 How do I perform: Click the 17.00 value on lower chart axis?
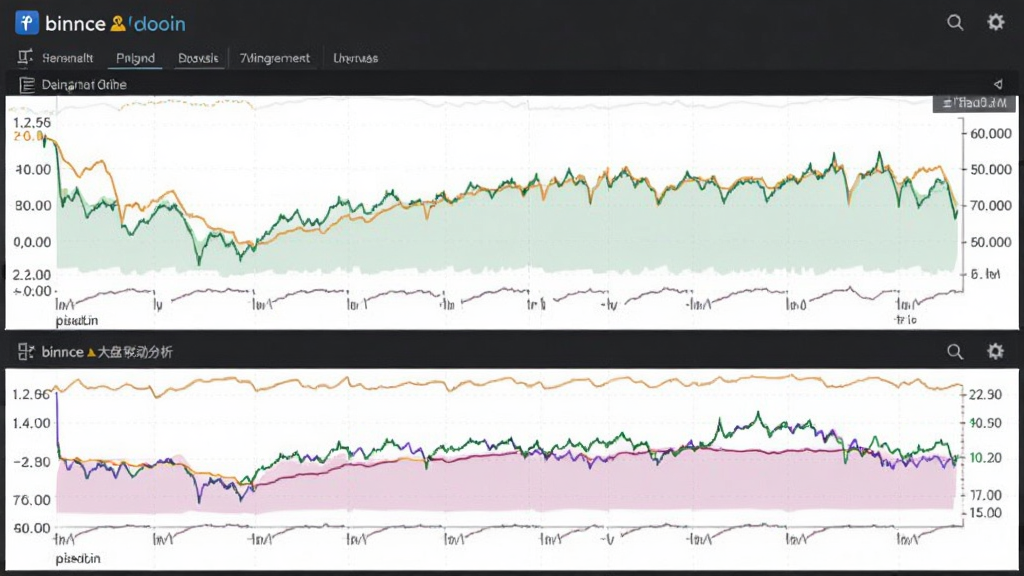[x=985, y=495]
